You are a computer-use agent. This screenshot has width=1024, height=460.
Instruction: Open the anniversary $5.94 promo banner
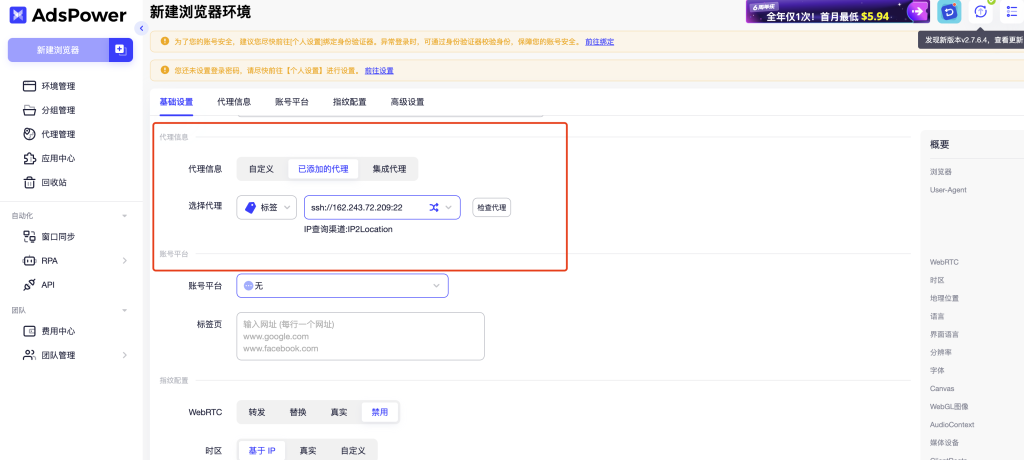[838, 12]
